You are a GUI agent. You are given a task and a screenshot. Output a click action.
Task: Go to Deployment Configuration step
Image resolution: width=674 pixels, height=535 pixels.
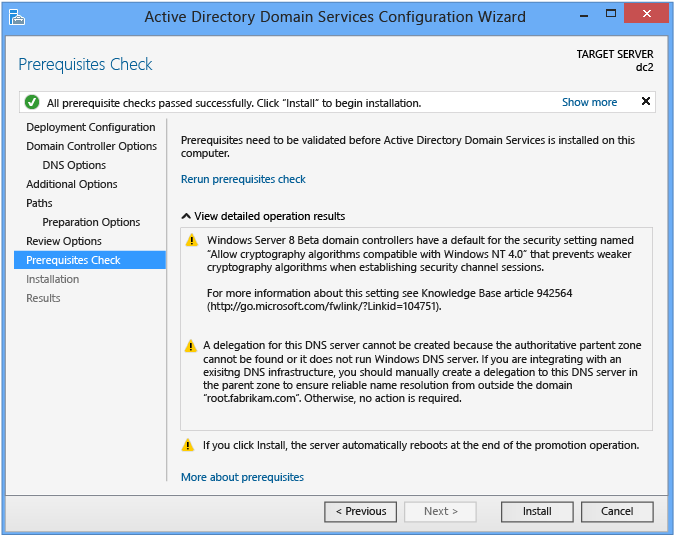point(91,127)
